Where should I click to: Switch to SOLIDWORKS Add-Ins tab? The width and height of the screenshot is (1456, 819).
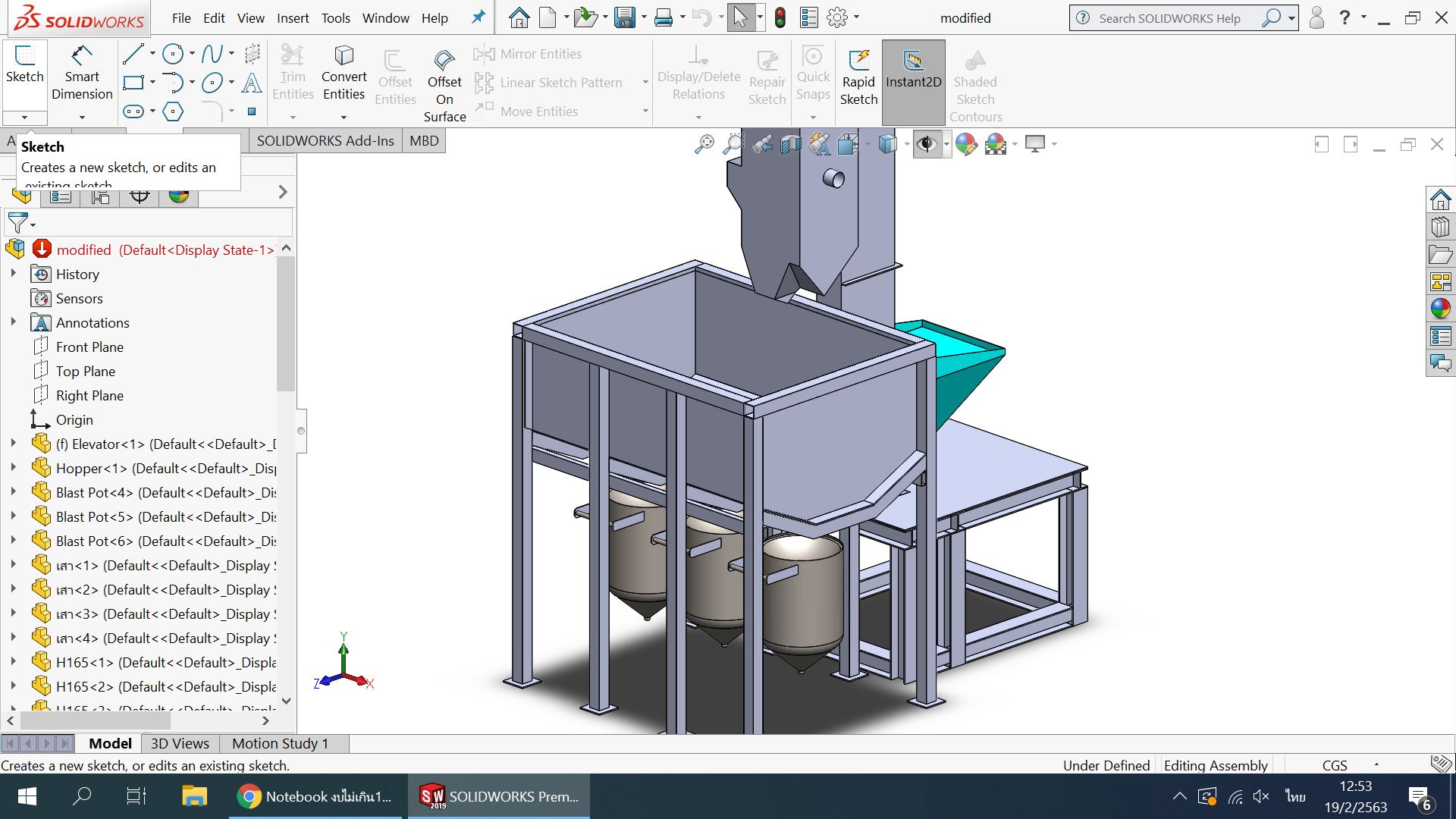click(325, 140)
